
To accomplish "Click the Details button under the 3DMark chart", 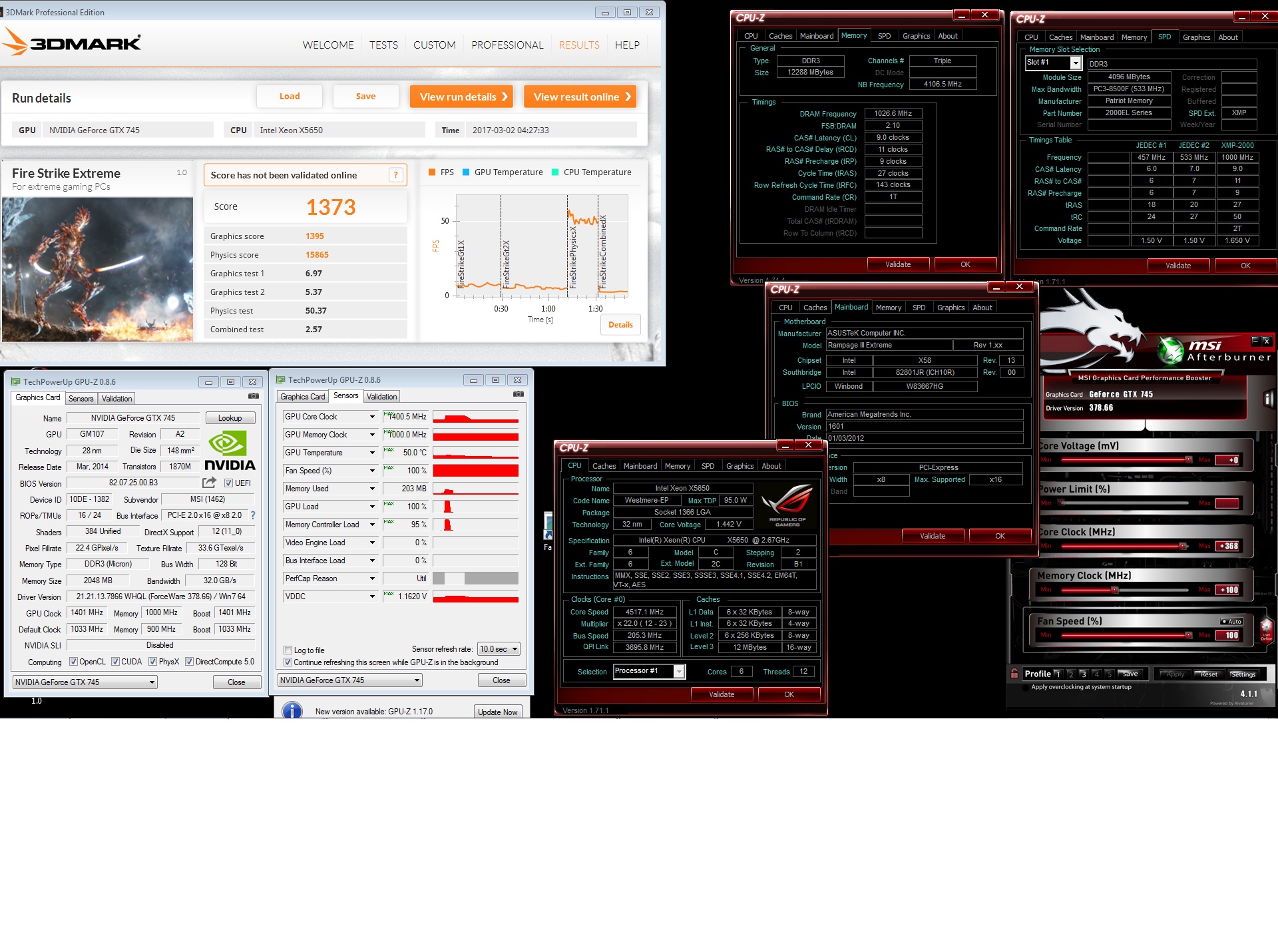I will point(620,325).
